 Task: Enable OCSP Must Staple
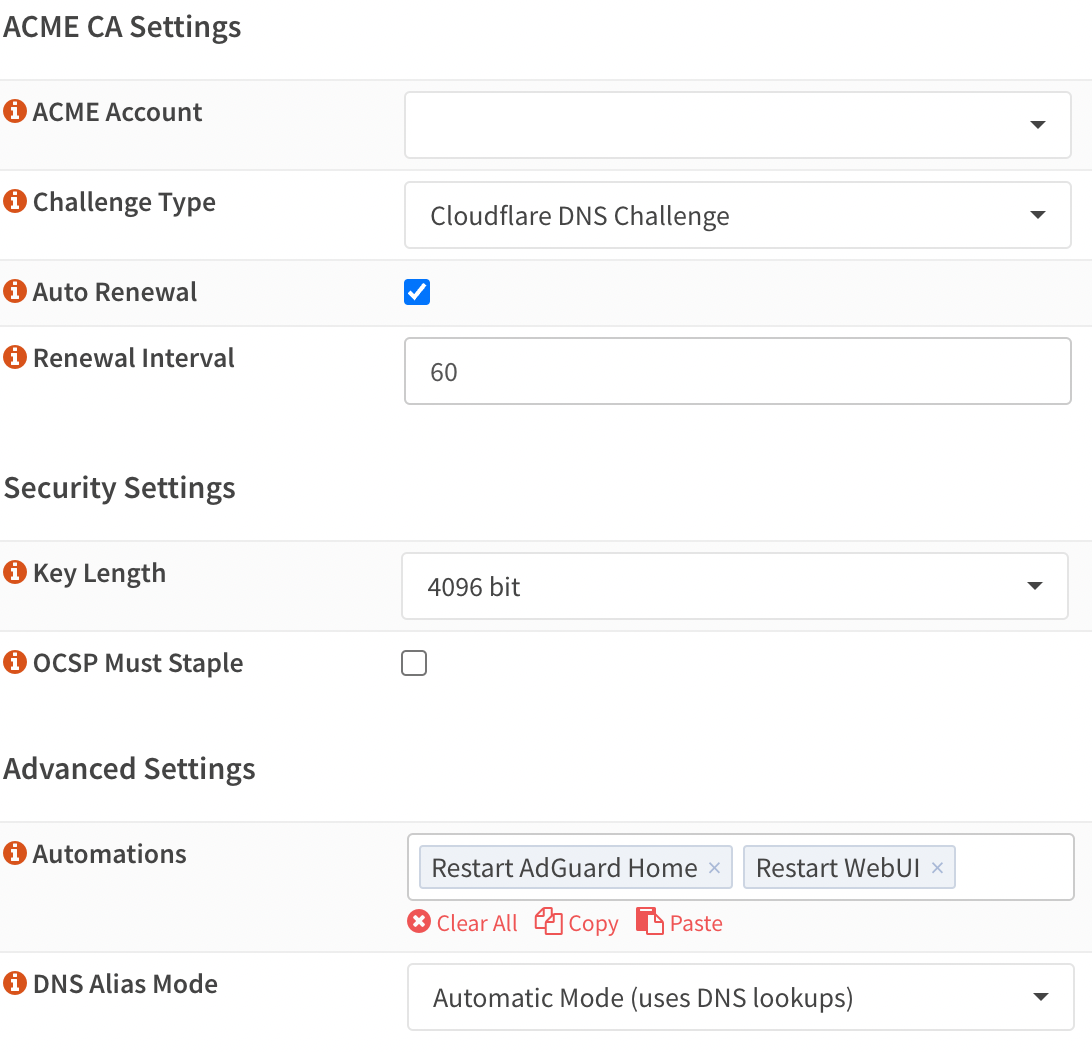414,662
